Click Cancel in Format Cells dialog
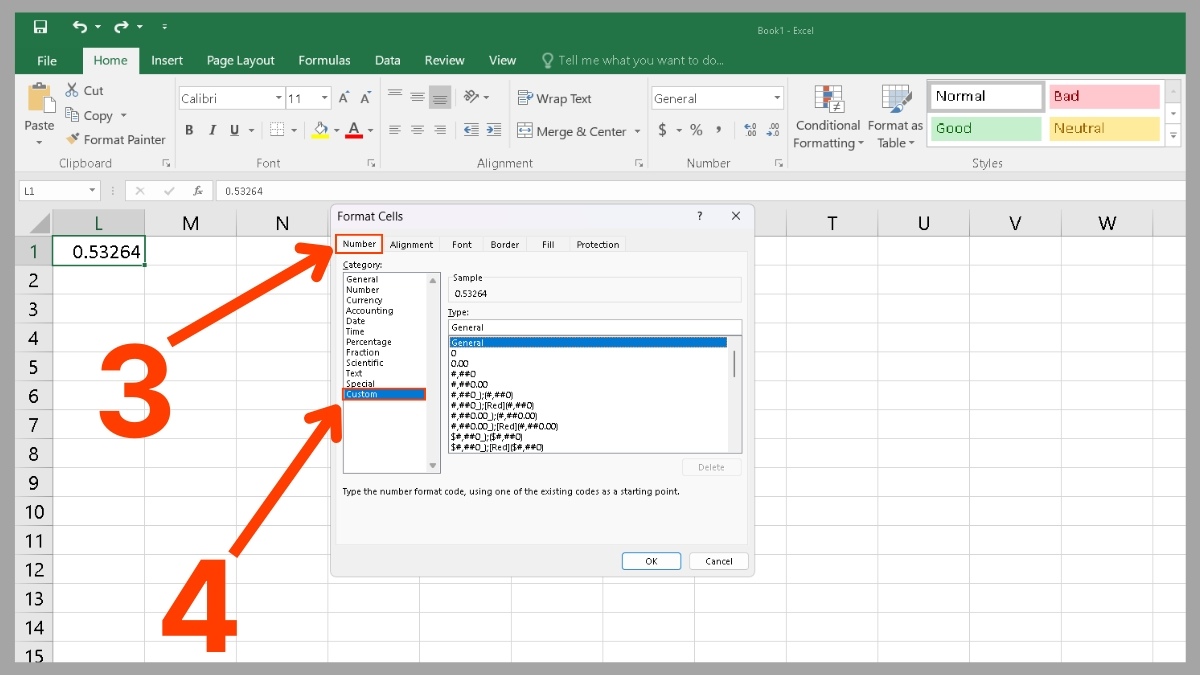This screenshot has height=675, width=1200. (719, 561)
